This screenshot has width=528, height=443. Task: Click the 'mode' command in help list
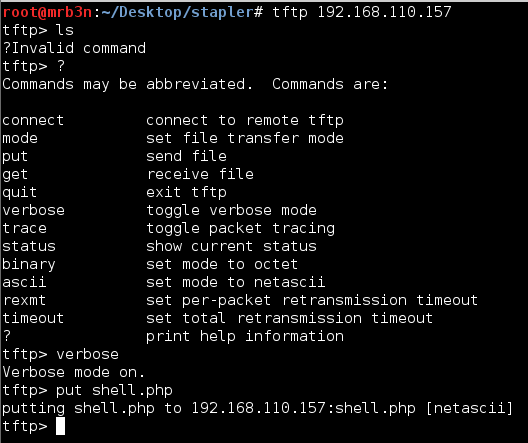pos(20,138)
